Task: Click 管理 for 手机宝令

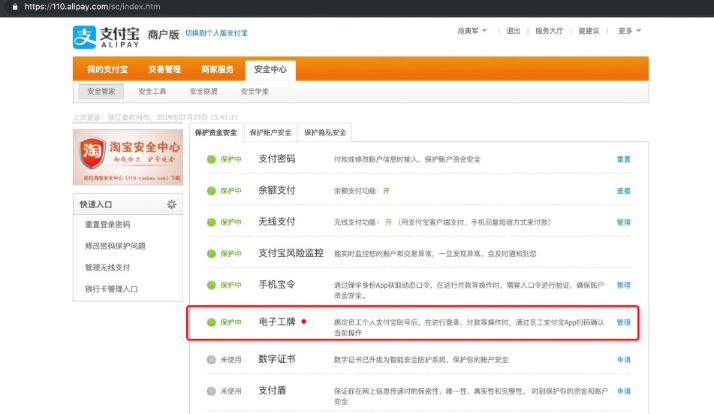Action: [623, 285]
